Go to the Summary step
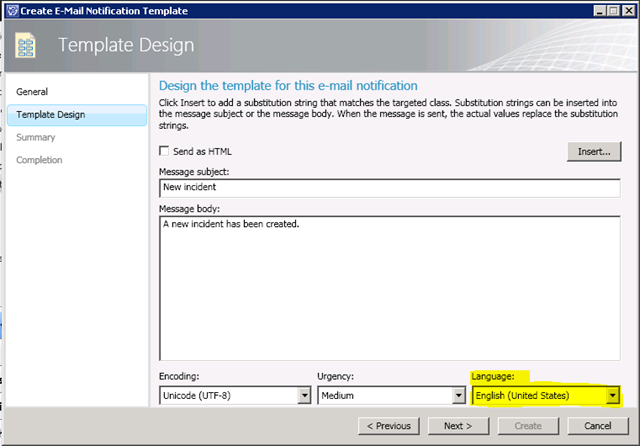 pyautogui.click(x=35, y=137)
